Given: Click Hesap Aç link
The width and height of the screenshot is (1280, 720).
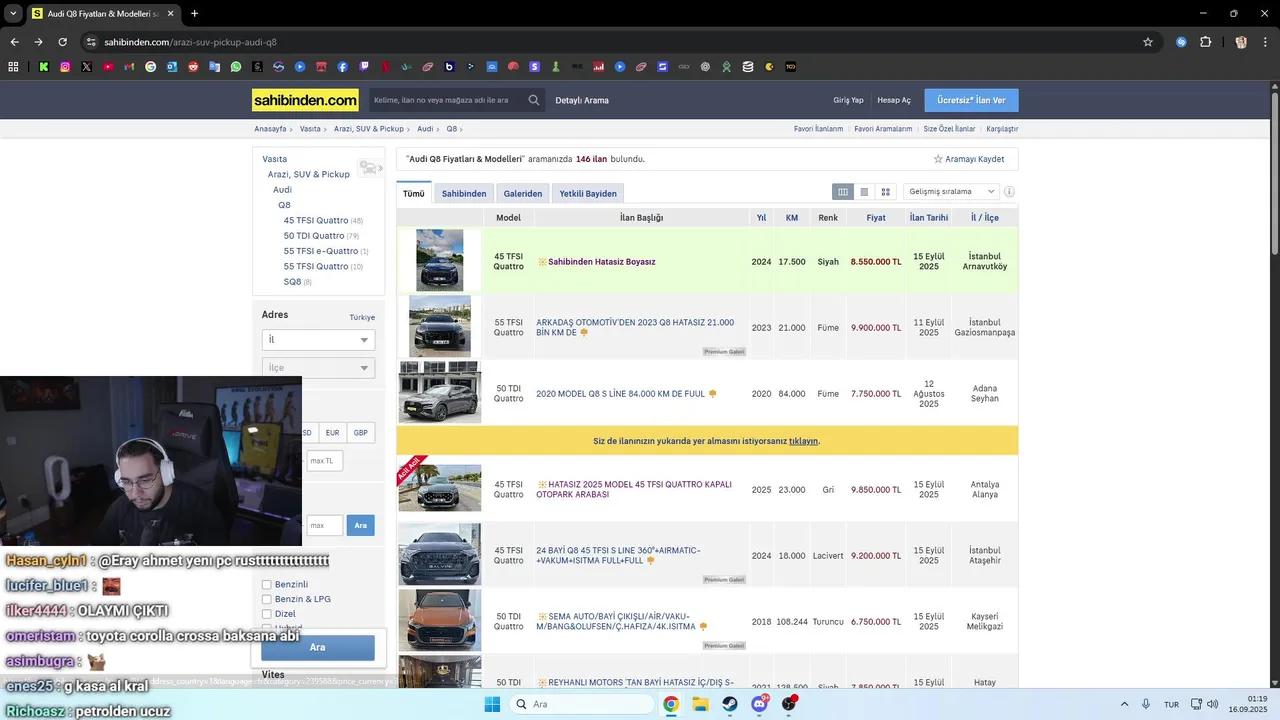Looking at the screenshot, I should tap(894, 100).
